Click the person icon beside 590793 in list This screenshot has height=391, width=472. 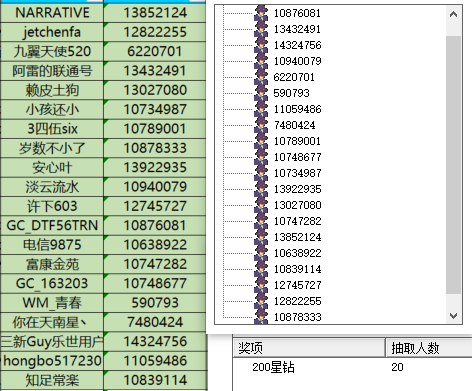click(x=261, y=93)
